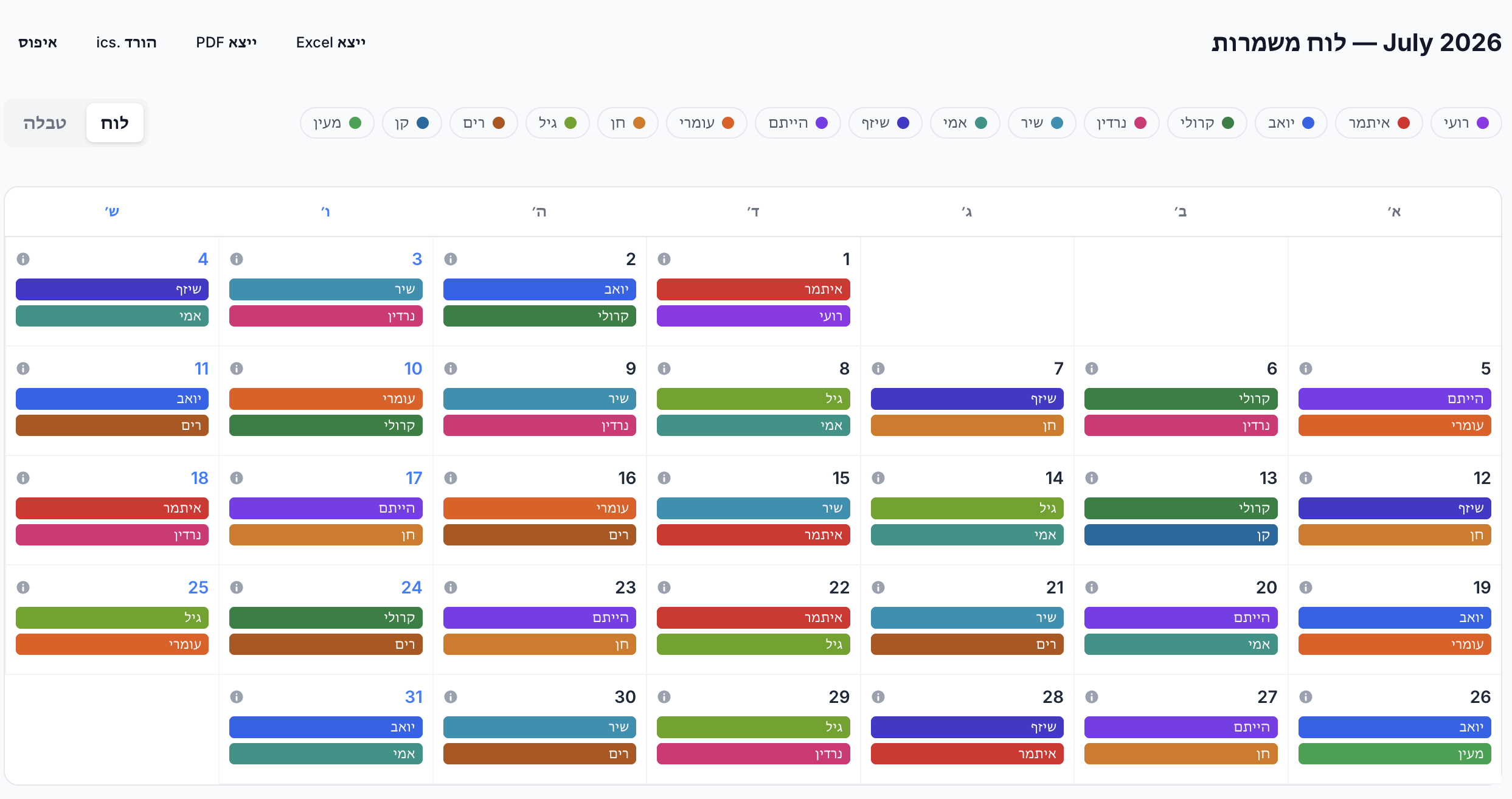Show info icon for day 28

(878, 697)
